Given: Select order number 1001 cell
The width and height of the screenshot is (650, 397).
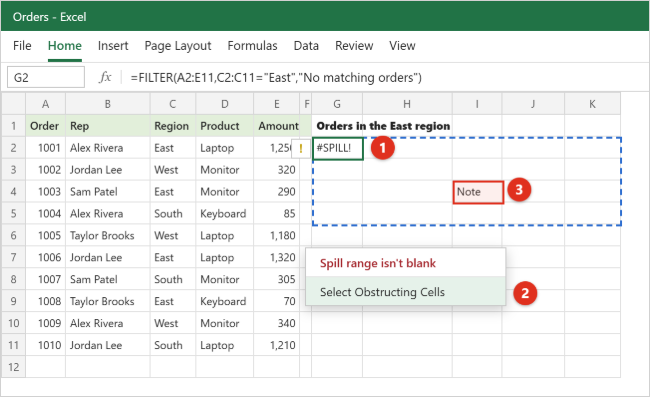Looking at the screenshot, I should [46, 148].
